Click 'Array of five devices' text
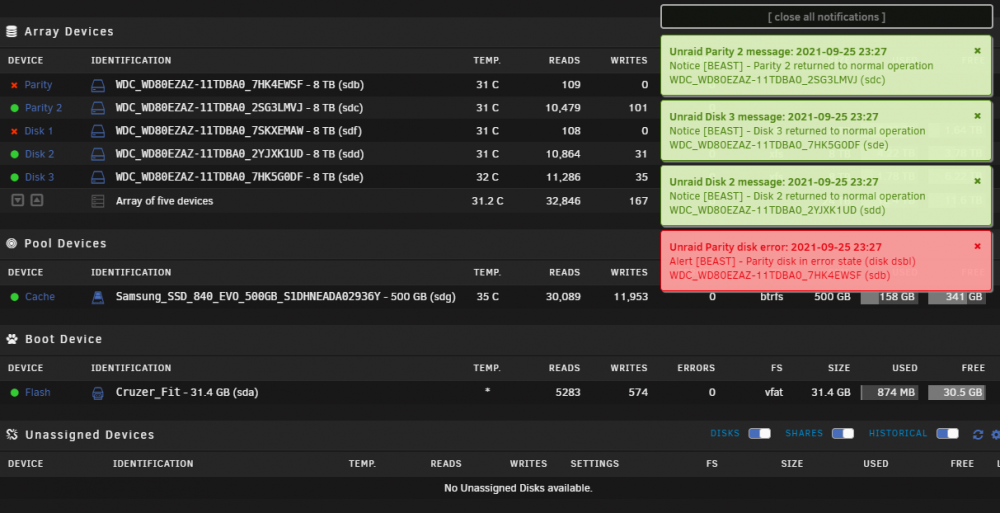 click(165, 201)
